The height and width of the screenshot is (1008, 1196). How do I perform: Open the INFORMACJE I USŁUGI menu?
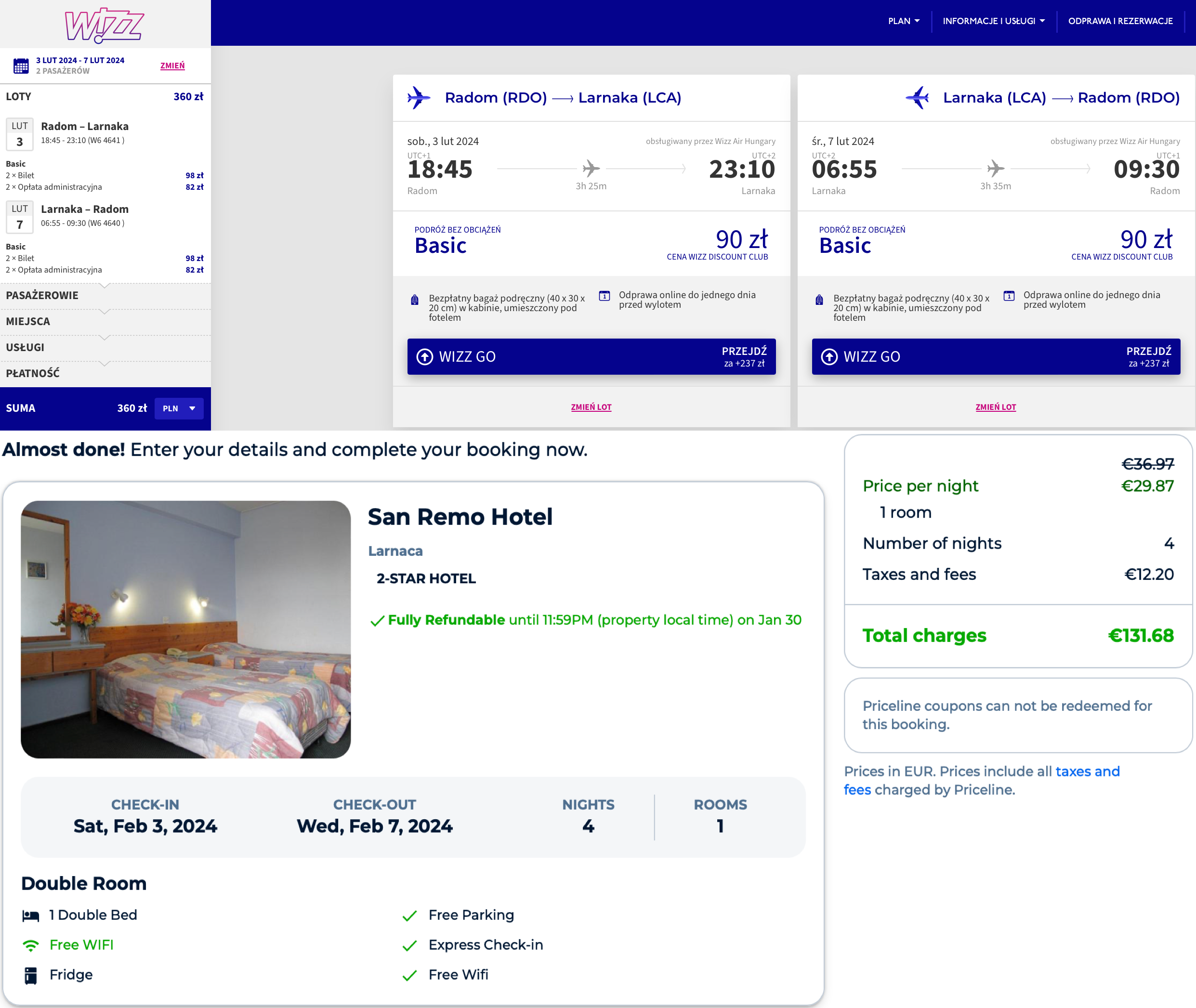pos(993,21)
